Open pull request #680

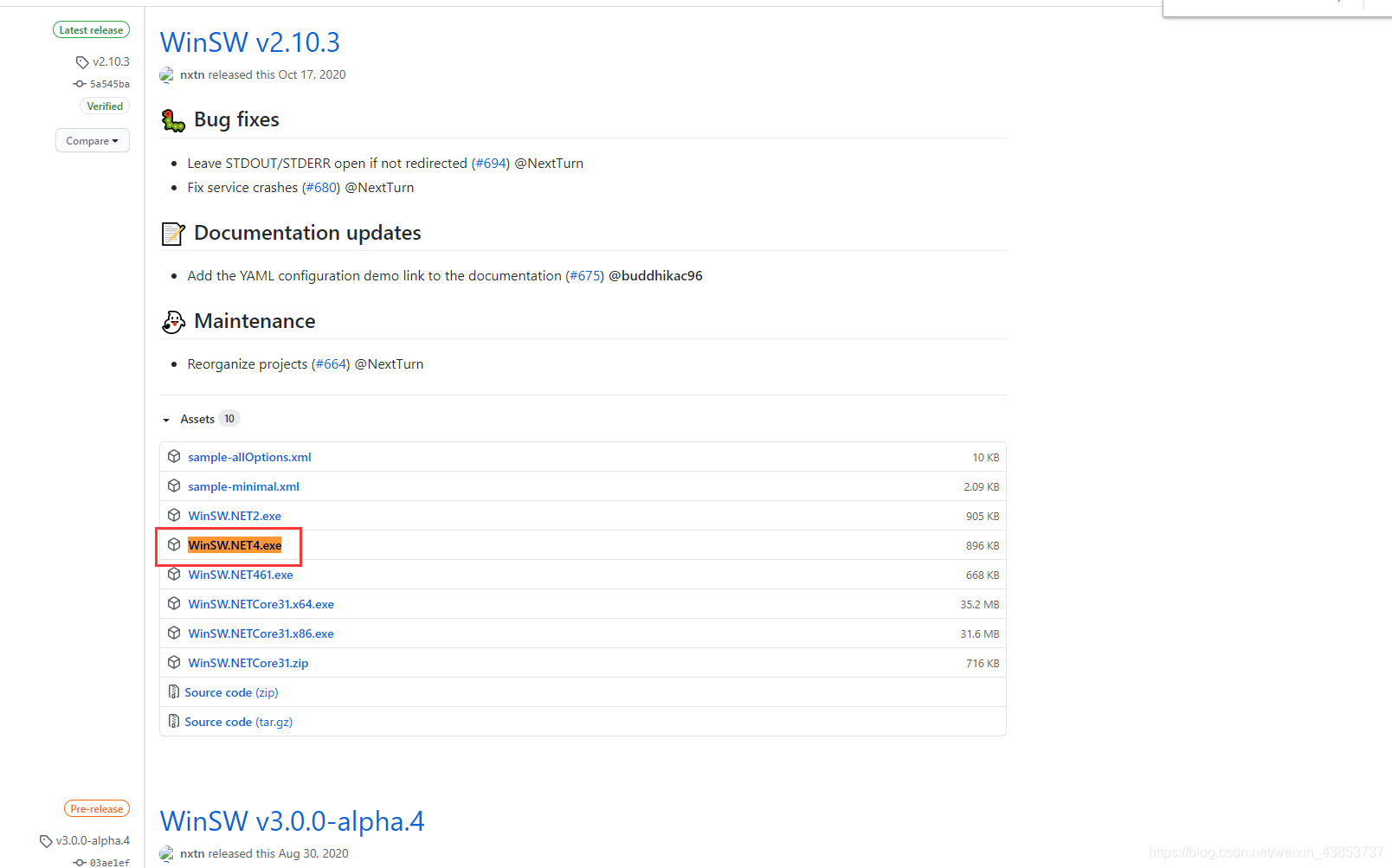point(321,188)
